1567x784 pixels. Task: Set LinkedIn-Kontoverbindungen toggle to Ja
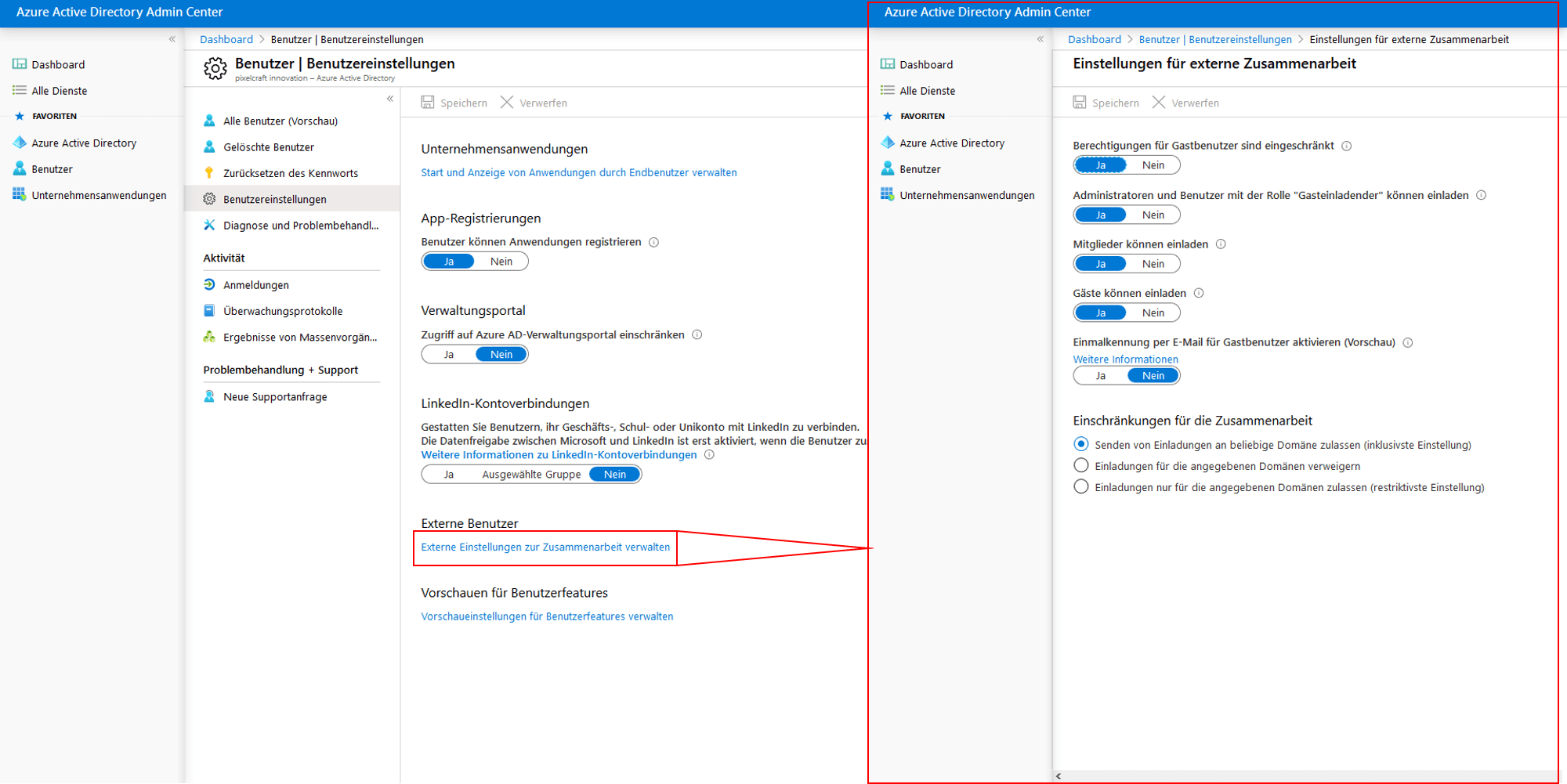(449, 475)
